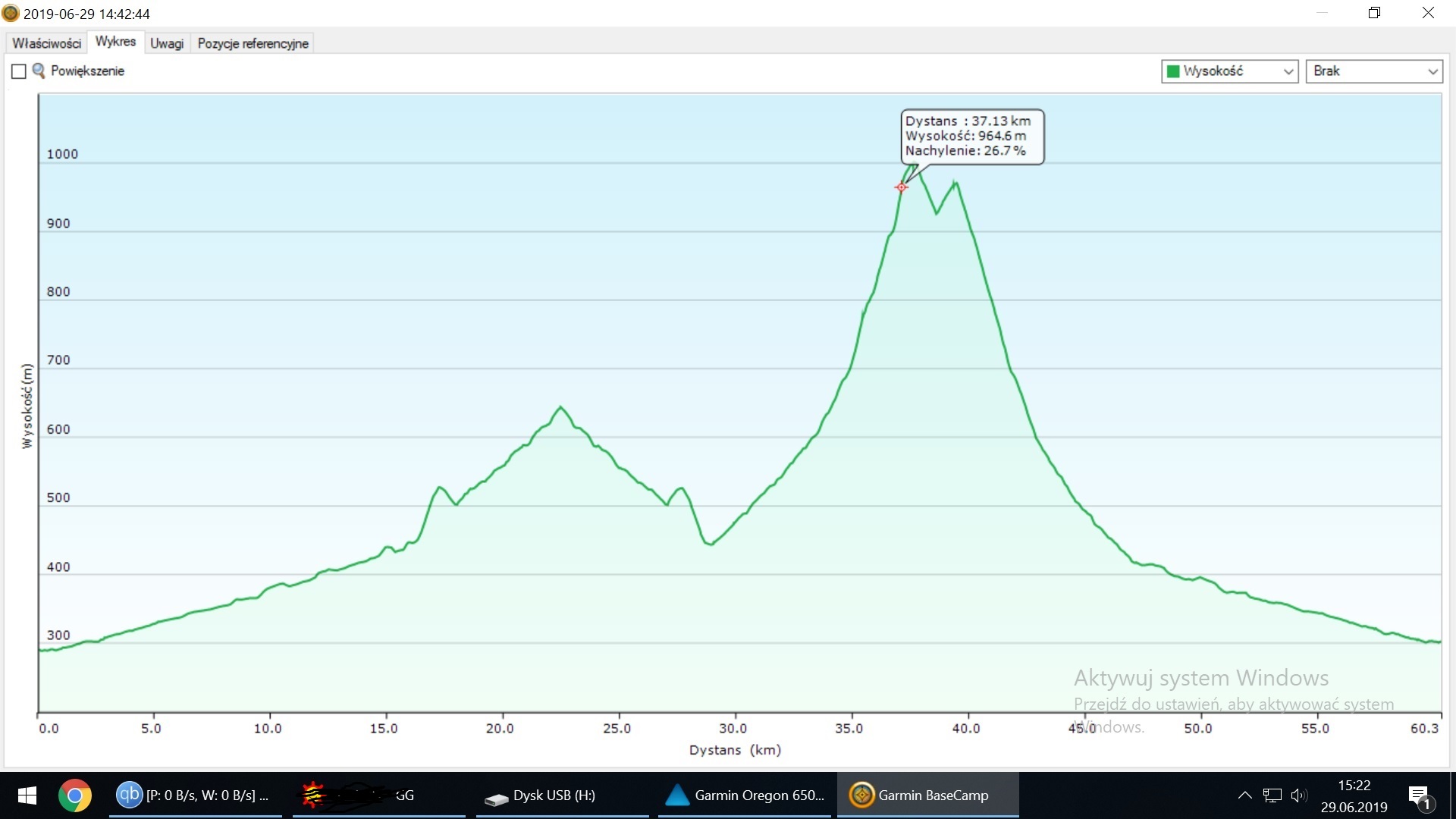Open the Windows Start menu
This screenshot has width=1456, height=819.
point(27,795)
